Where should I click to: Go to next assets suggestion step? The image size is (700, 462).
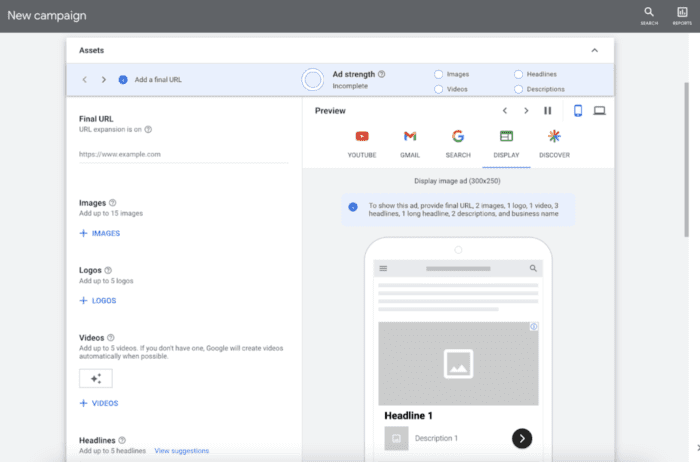102,80
